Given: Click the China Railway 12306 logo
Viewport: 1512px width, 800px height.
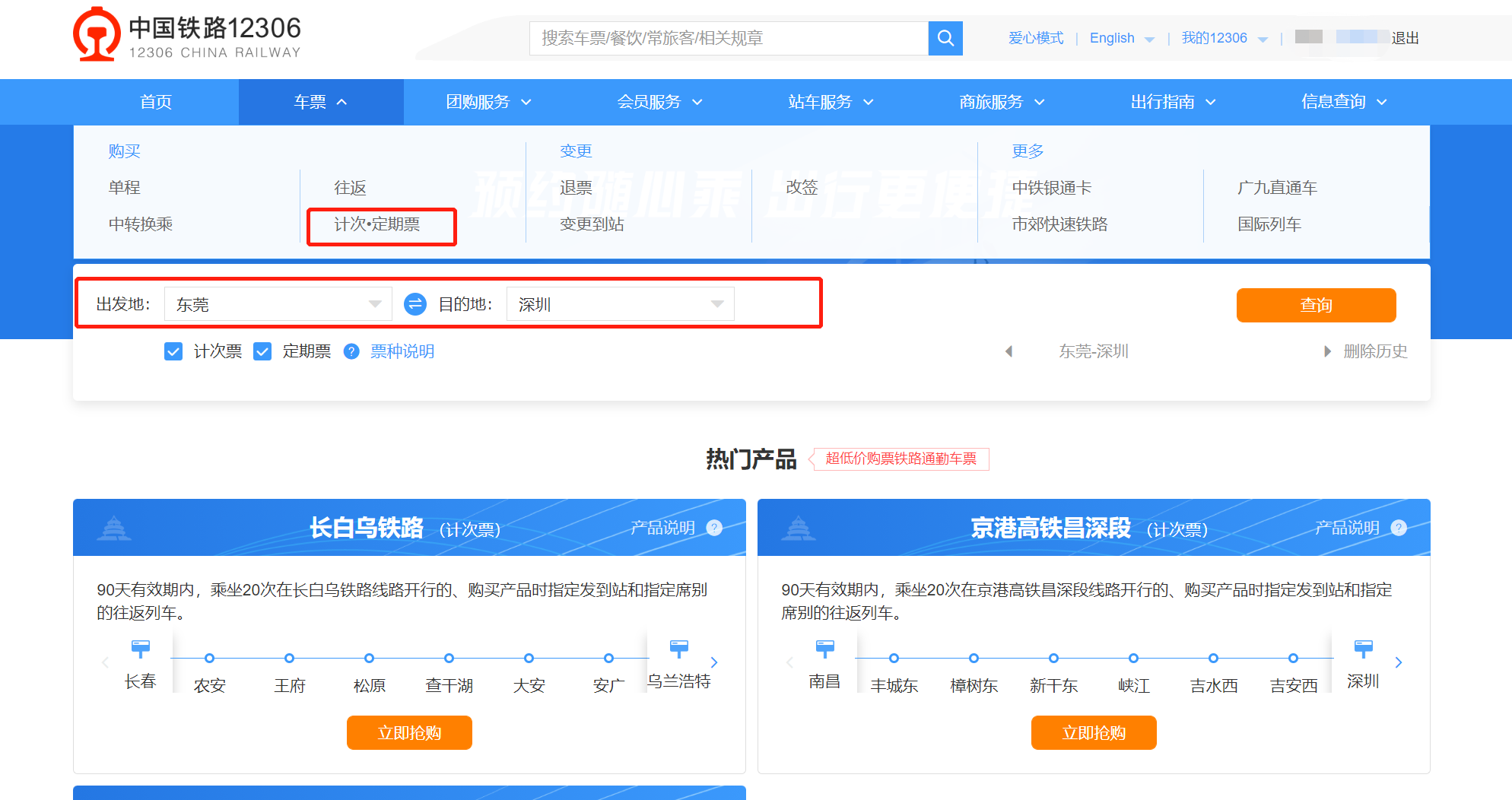Looking at the screenshot, I should coord(187,35).
